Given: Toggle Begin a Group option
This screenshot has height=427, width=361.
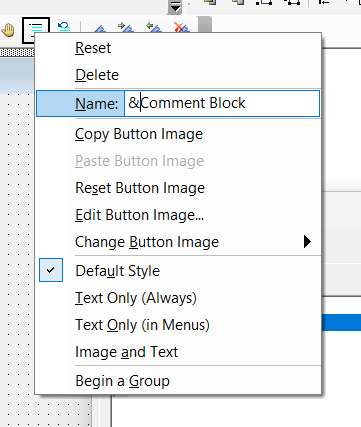Looking at the screenshot, I should click(178, 381).
